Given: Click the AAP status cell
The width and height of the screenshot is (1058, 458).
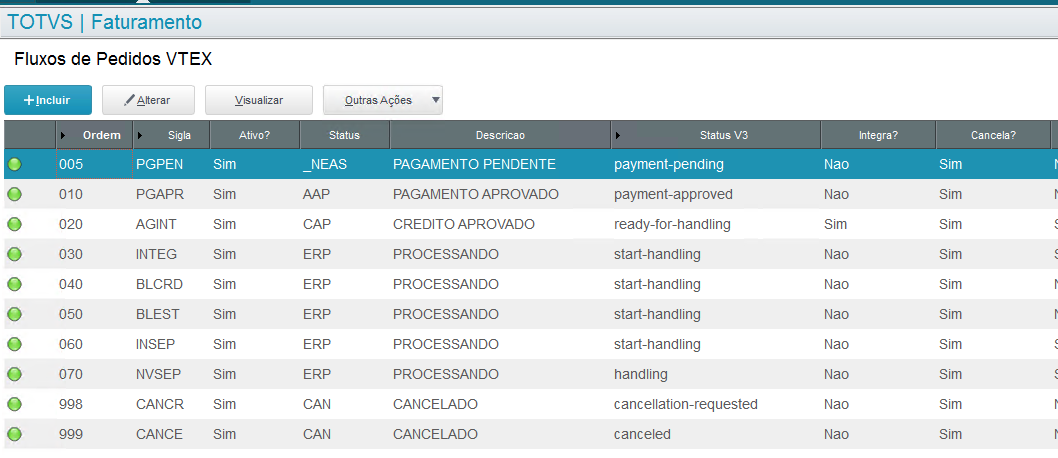Looking at the screenshot, I should click(x=345, y=194).
